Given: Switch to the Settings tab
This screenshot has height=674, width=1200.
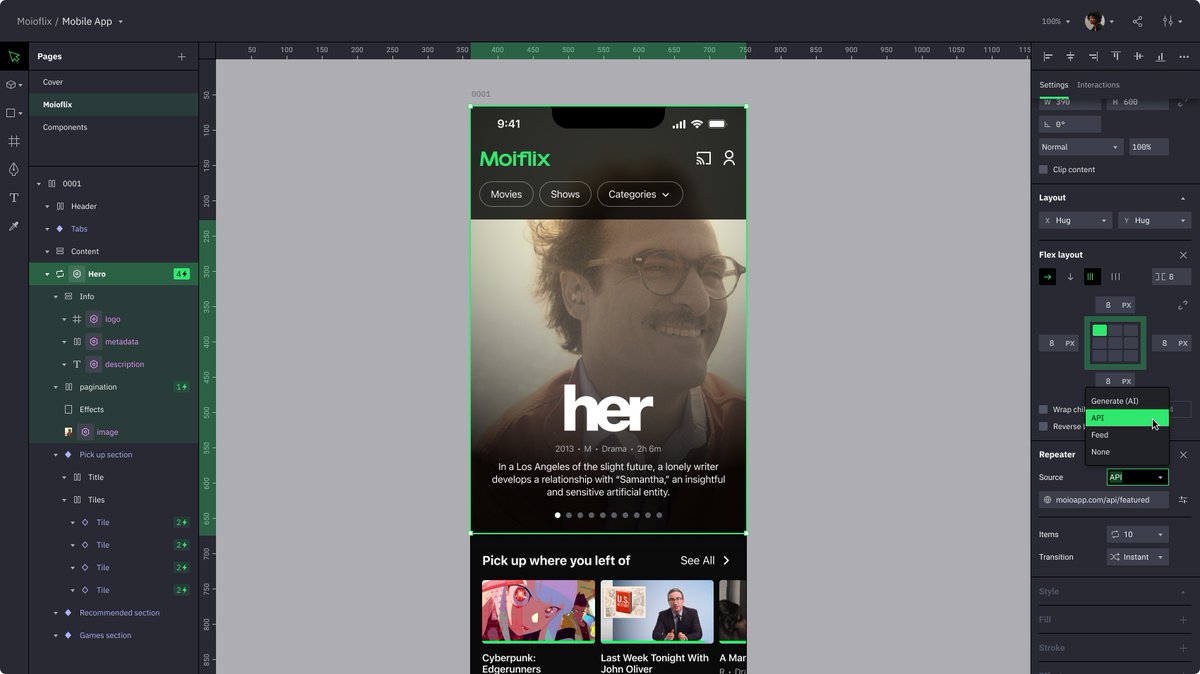Looking at the screenshot, I should [1053, 85].
